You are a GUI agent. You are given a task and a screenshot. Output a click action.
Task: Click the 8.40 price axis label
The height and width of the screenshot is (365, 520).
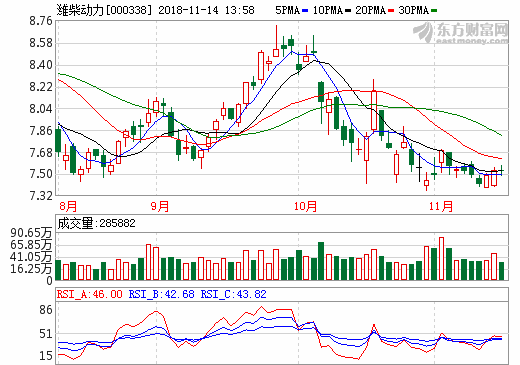click(41, 65)
